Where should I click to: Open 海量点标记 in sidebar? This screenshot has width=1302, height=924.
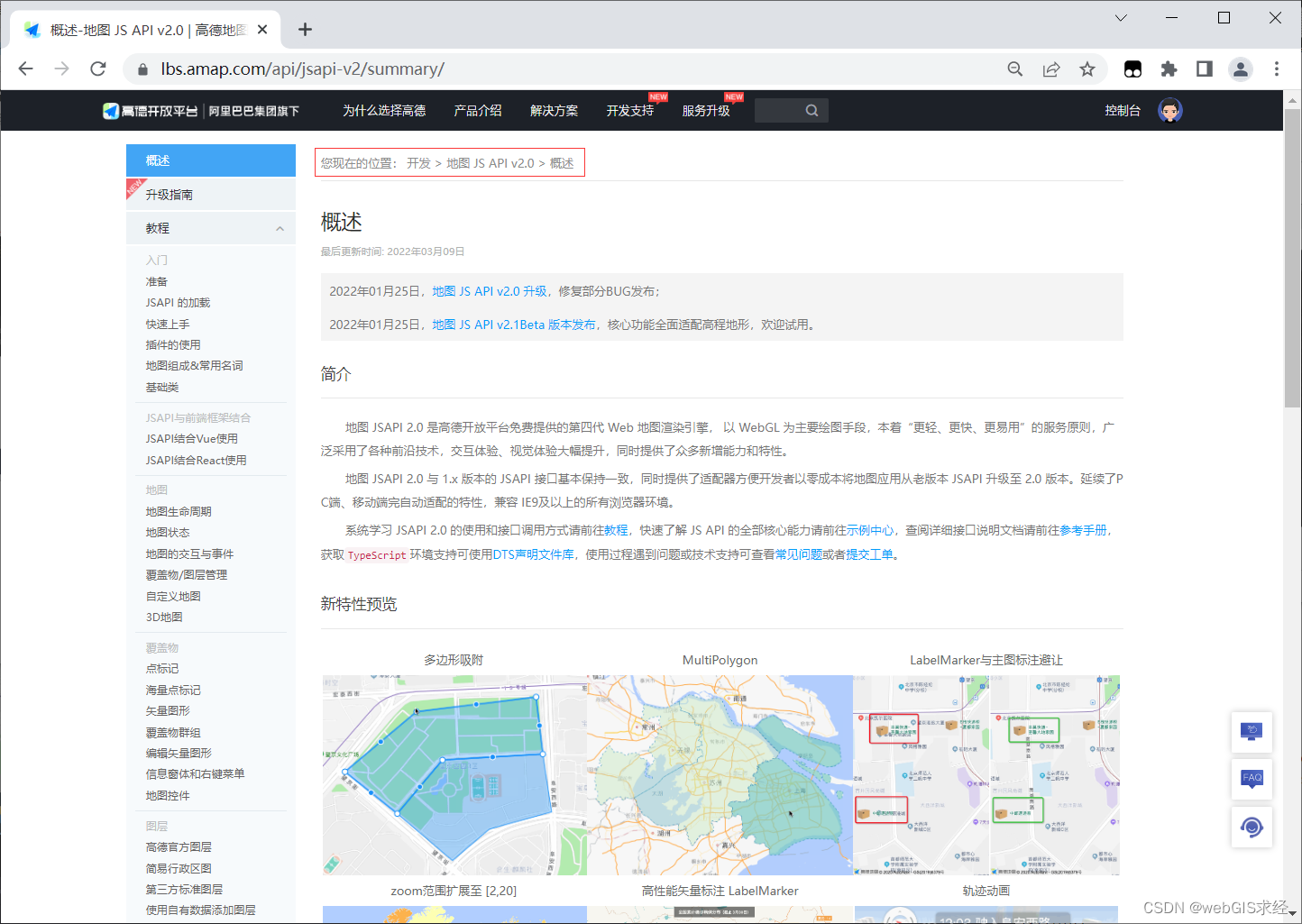(x=173, y=691)
